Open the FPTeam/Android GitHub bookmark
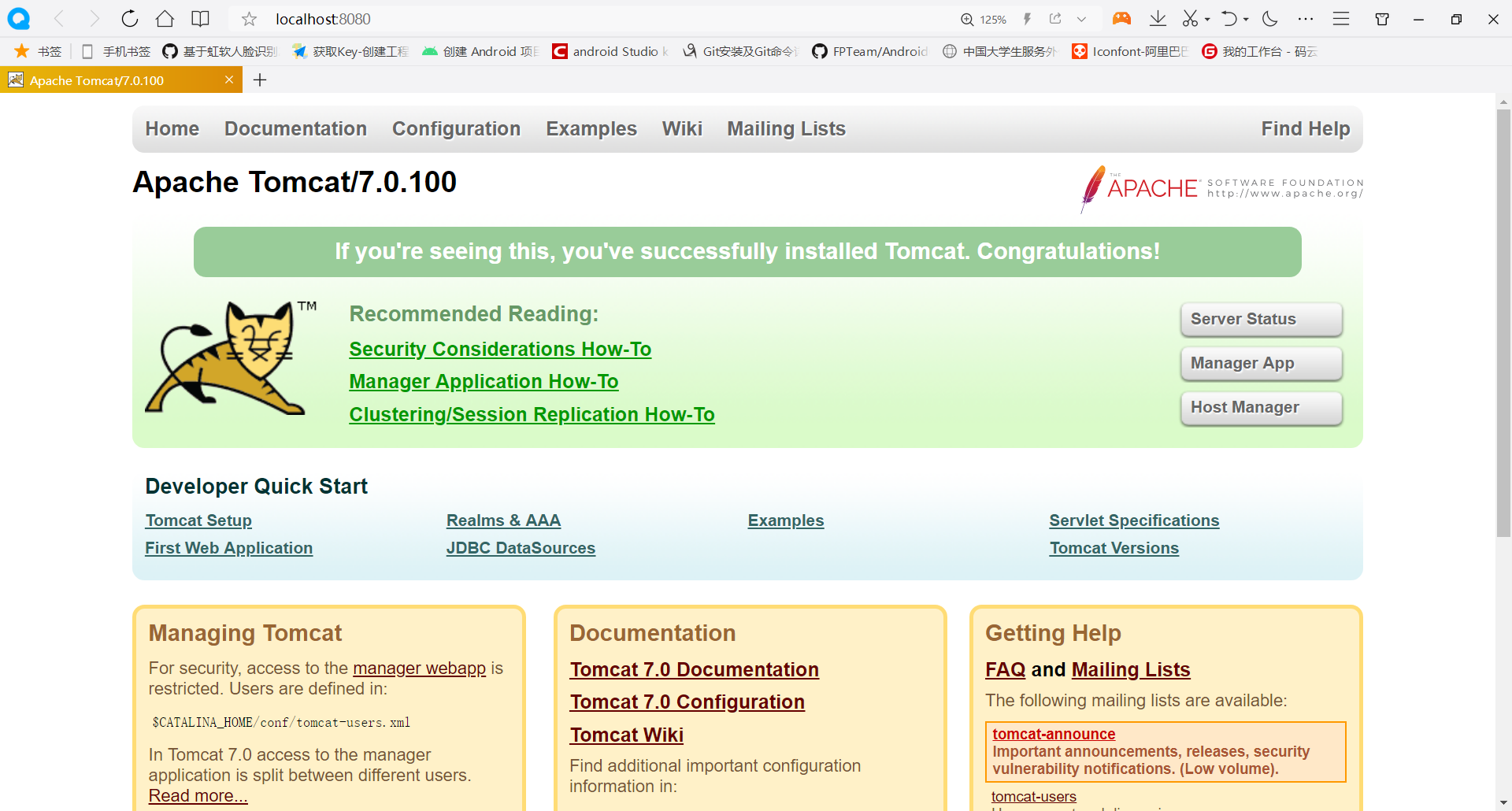The image size is (1512, 811). pyautogui.click(x=870, y=51)
